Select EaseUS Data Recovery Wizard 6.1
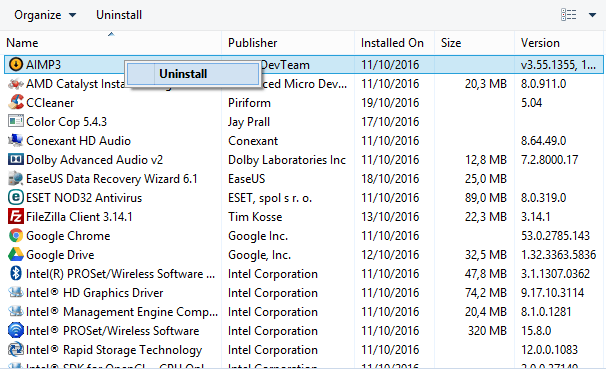 click(112, 179)
